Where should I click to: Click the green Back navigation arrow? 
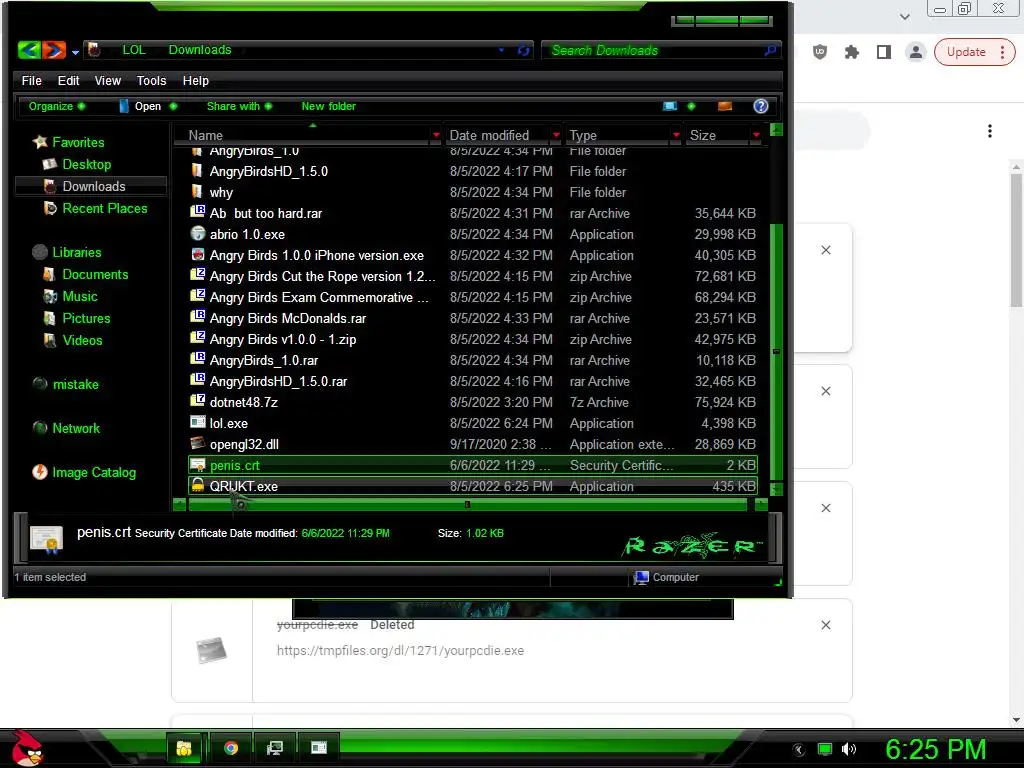[29, 50]
